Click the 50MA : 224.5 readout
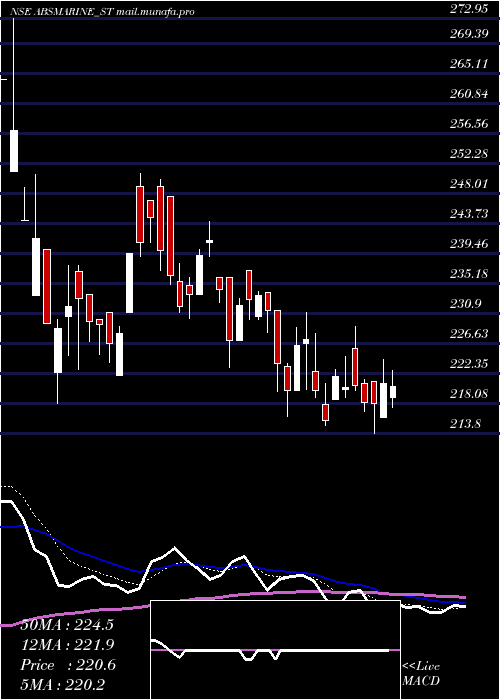The width and height of the screenshot is (500, 700). 67,625
